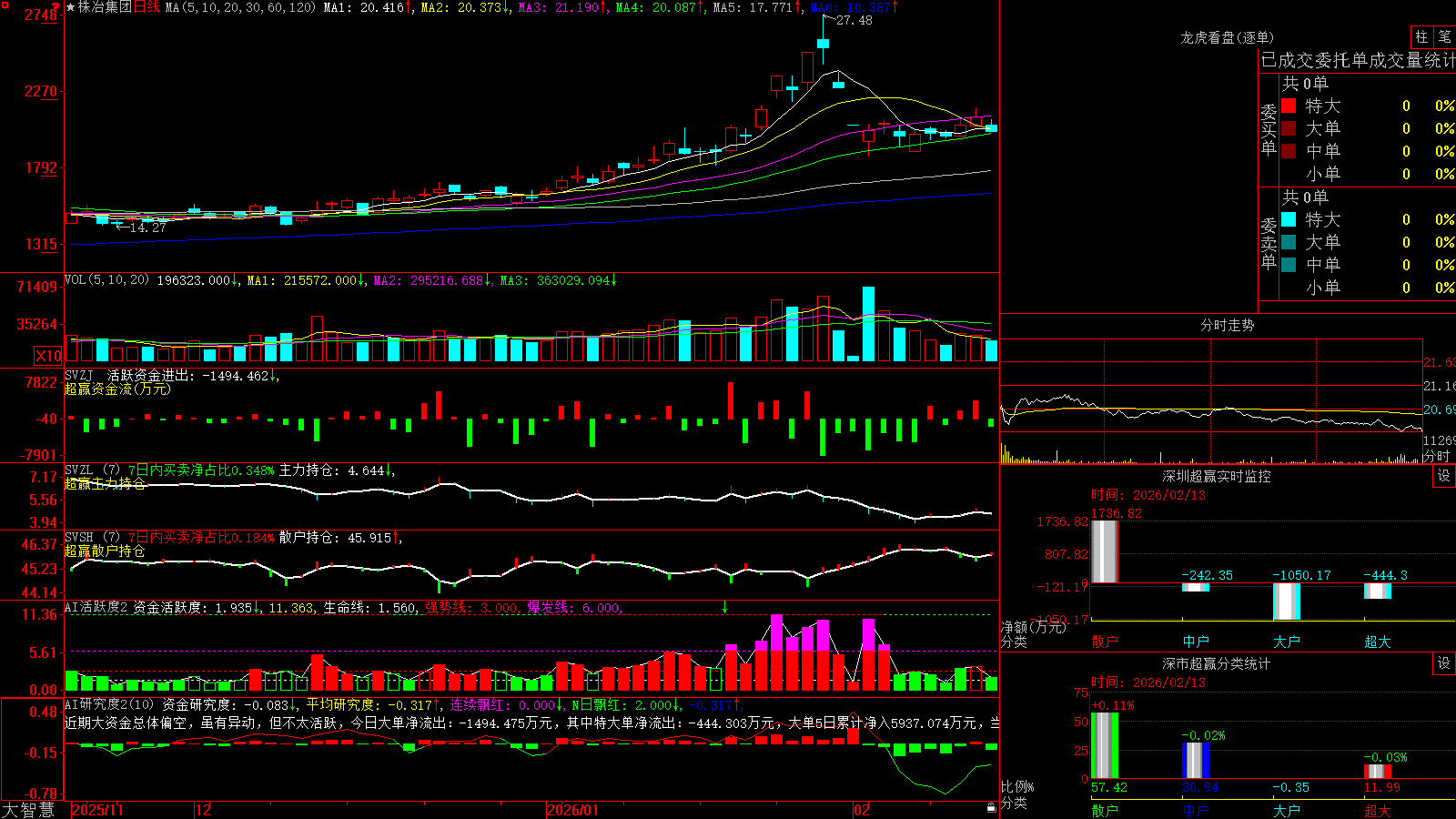1456x819 pixels.
Task: Click the 柱 bar-mode button
Action: (x=1421, y=37)
